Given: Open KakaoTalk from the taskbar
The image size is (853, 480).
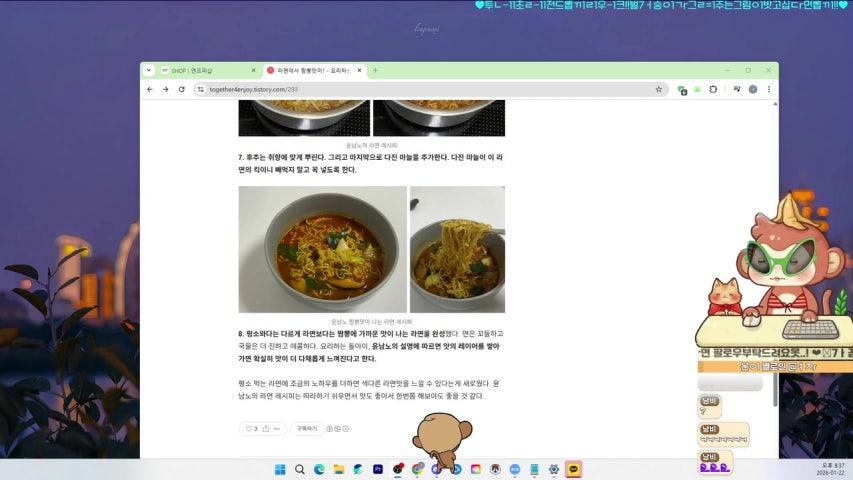Looking at the screenshot, I should [x=573, y=469].
